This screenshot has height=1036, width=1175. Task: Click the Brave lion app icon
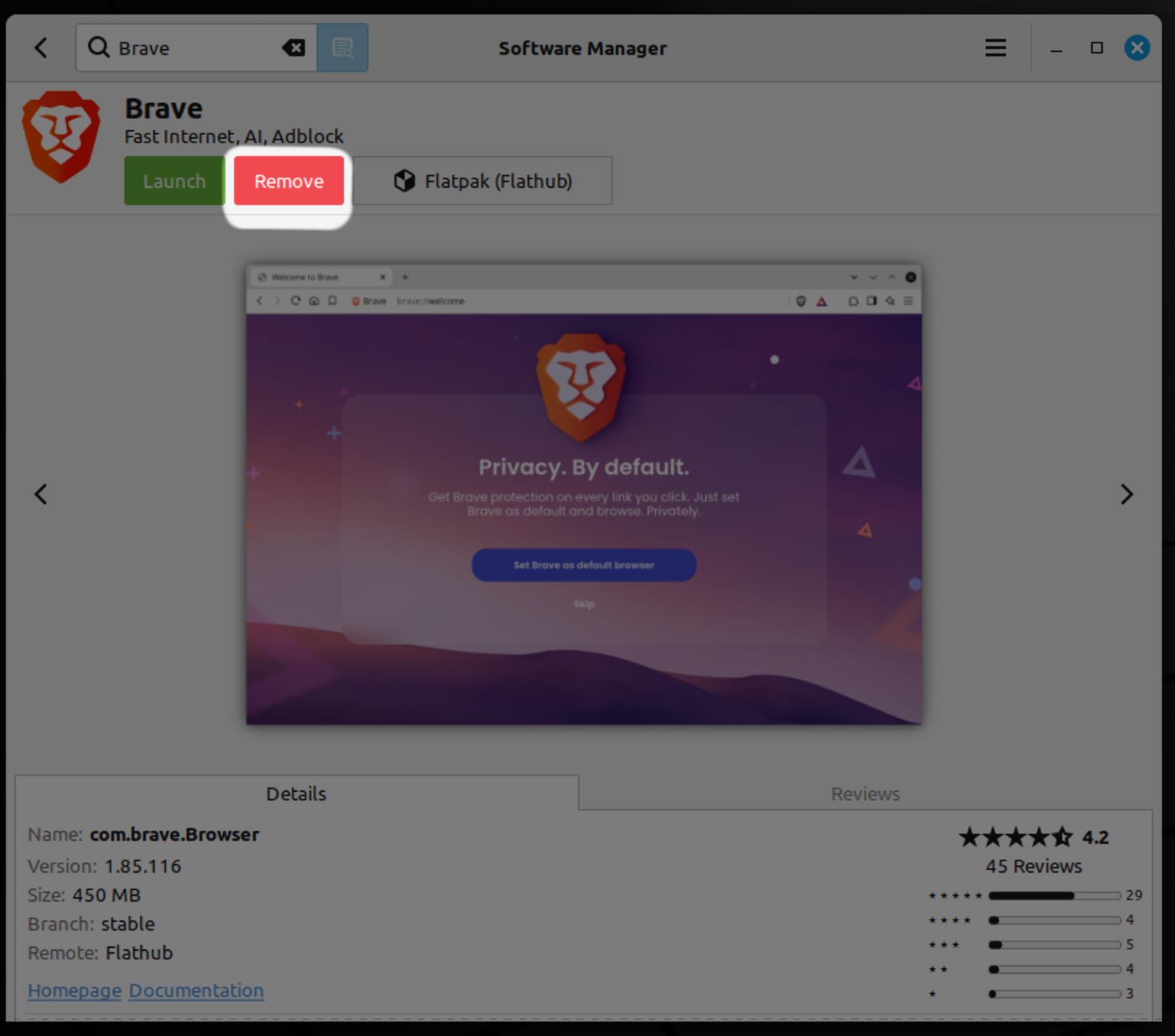point(61,137)
